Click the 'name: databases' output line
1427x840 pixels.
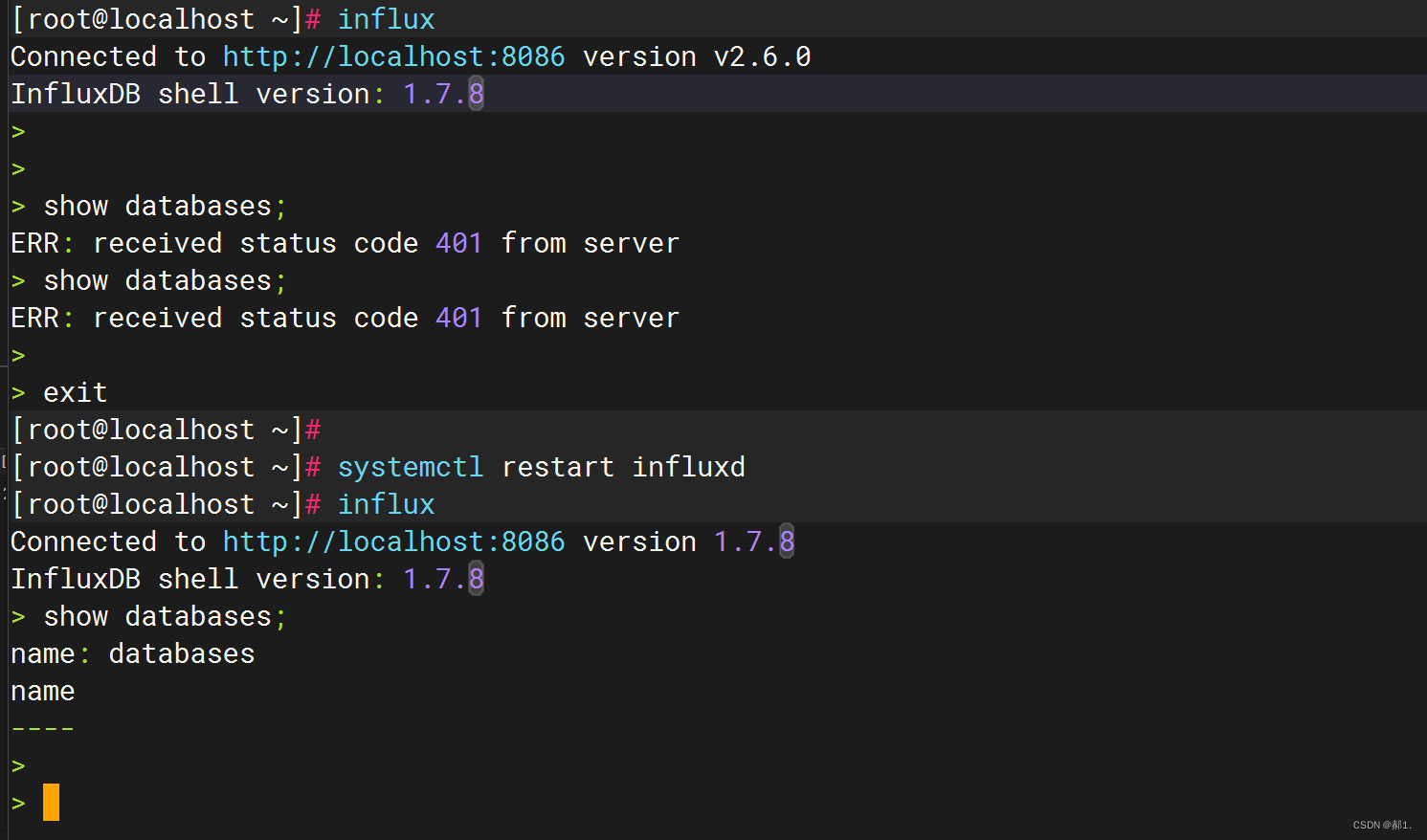tap(133, 653)
